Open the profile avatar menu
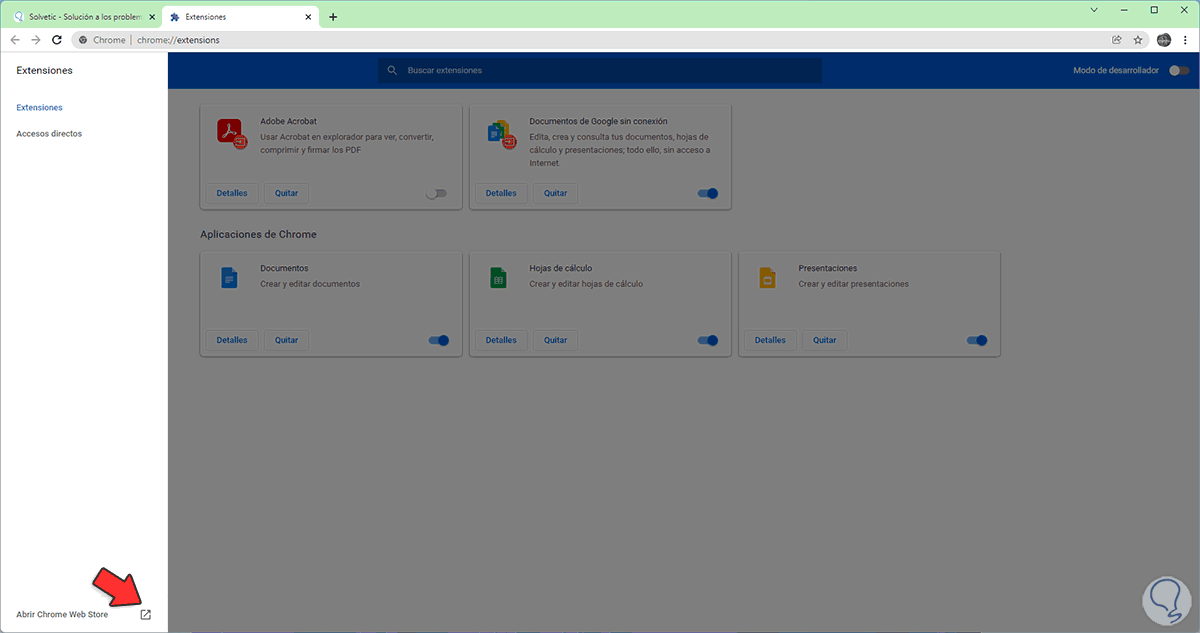This screenshot has width=1200, height=633. click(1164, 40)
